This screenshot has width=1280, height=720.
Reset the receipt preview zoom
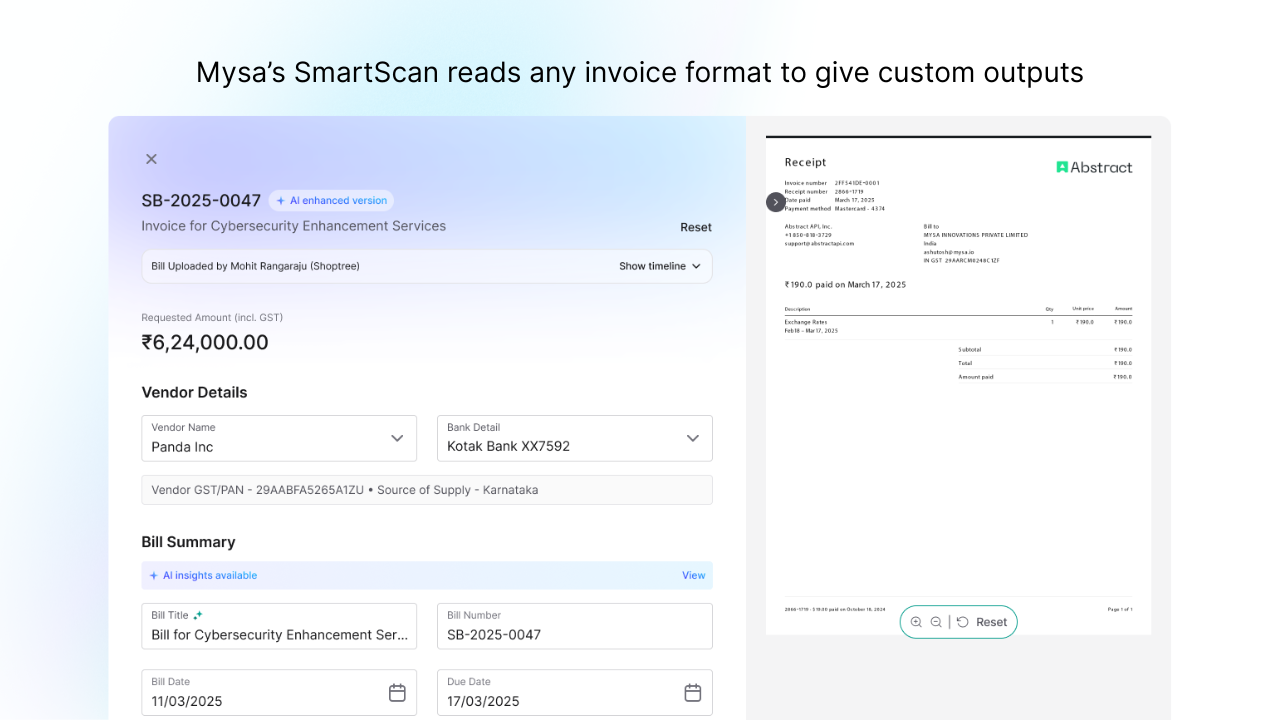click(982, 622)
